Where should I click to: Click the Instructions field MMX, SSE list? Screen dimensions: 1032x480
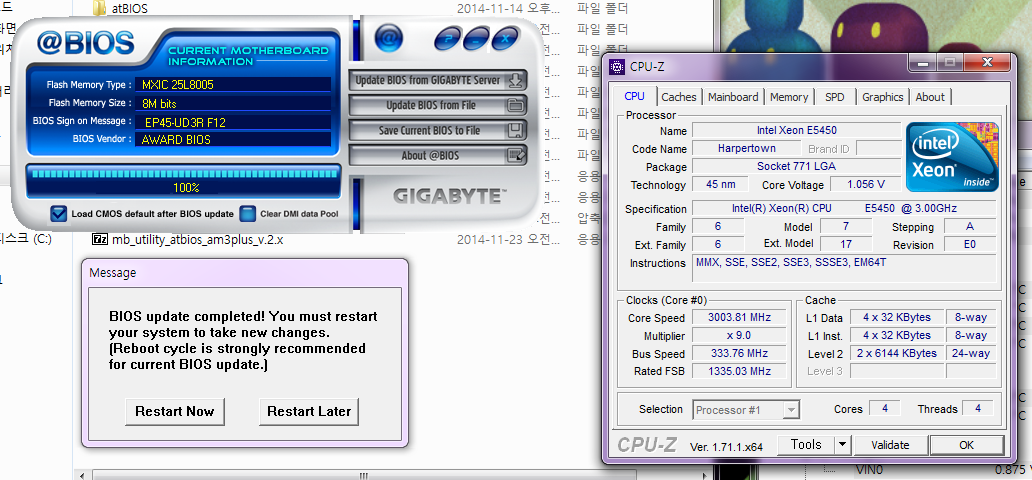tap(844, 271)
